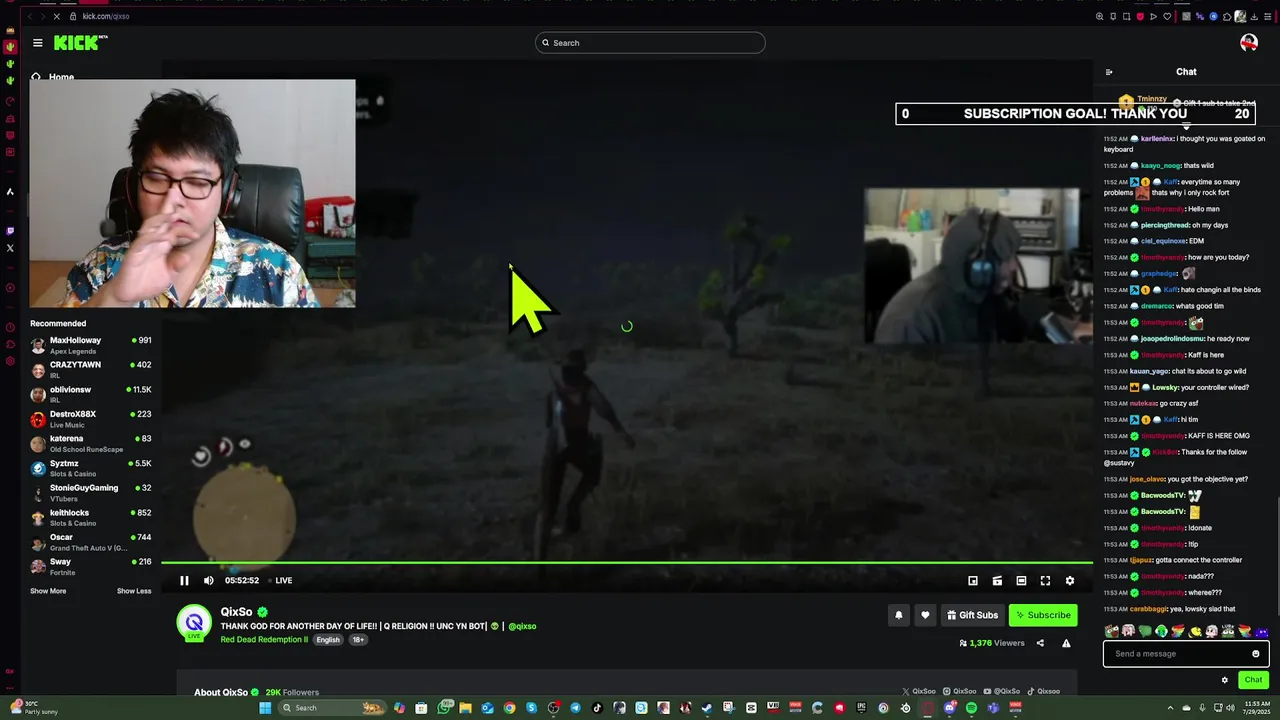The height and width of the screenshot is (720, 1280).
Task: Mute the stream volume
Action: point(208,580)
